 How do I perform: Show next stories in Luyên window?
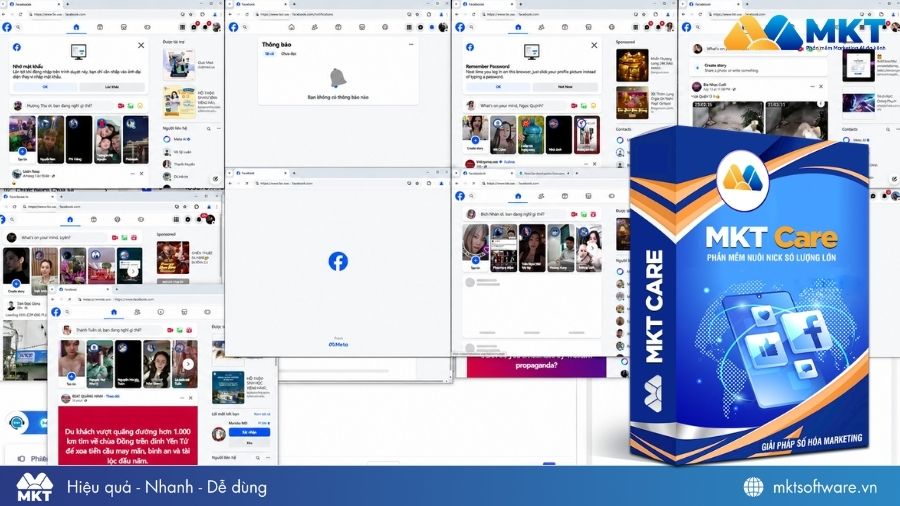point(133,271)
